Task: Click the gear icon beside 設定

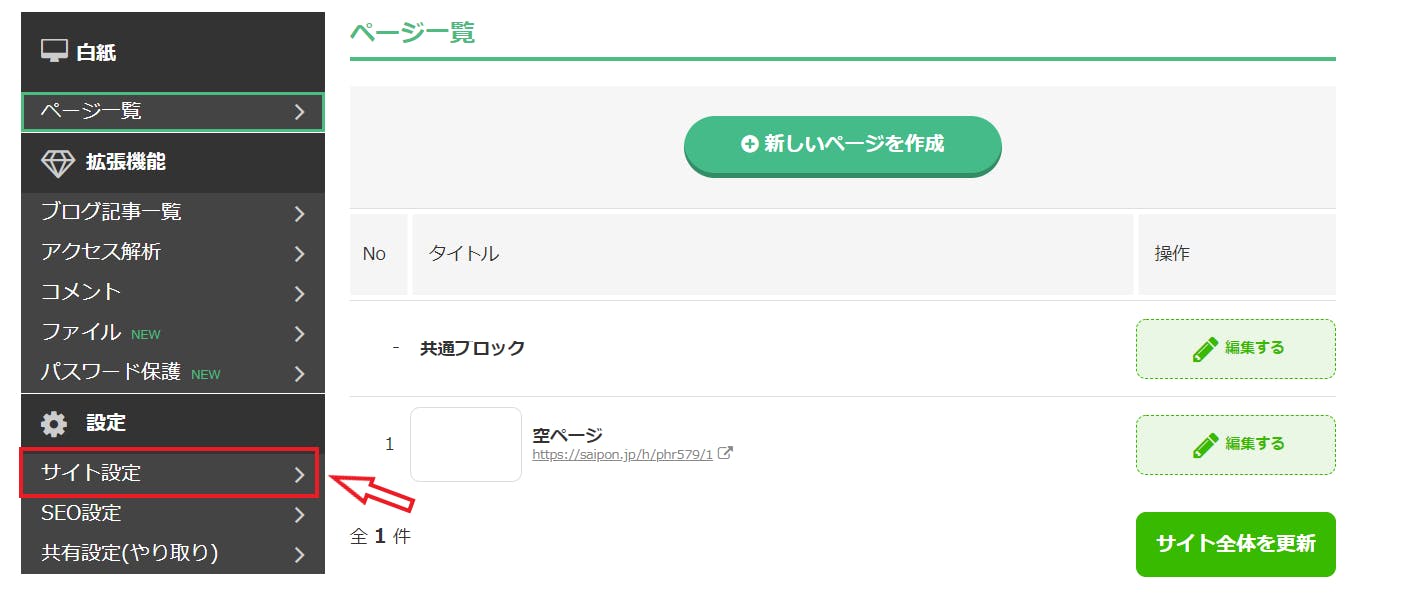Action: pyautogui.click(x=54, y=423)
